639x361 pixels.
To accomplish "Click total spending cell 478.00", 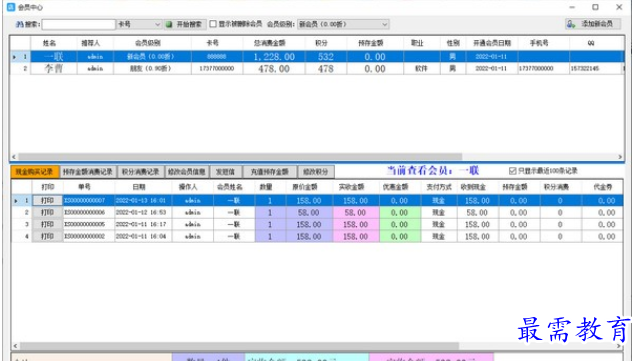I will [x=274, y=69].
